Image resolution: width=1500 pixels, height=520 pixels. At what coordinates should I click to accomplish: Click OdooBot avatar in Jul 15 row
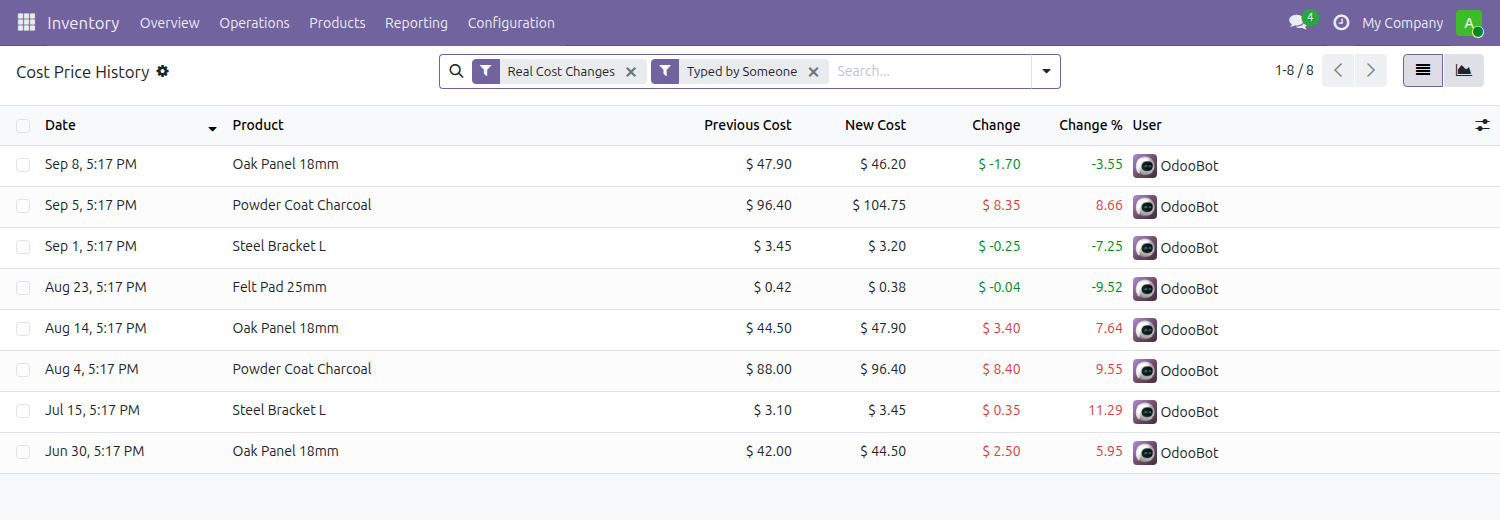pos(1145,412)
